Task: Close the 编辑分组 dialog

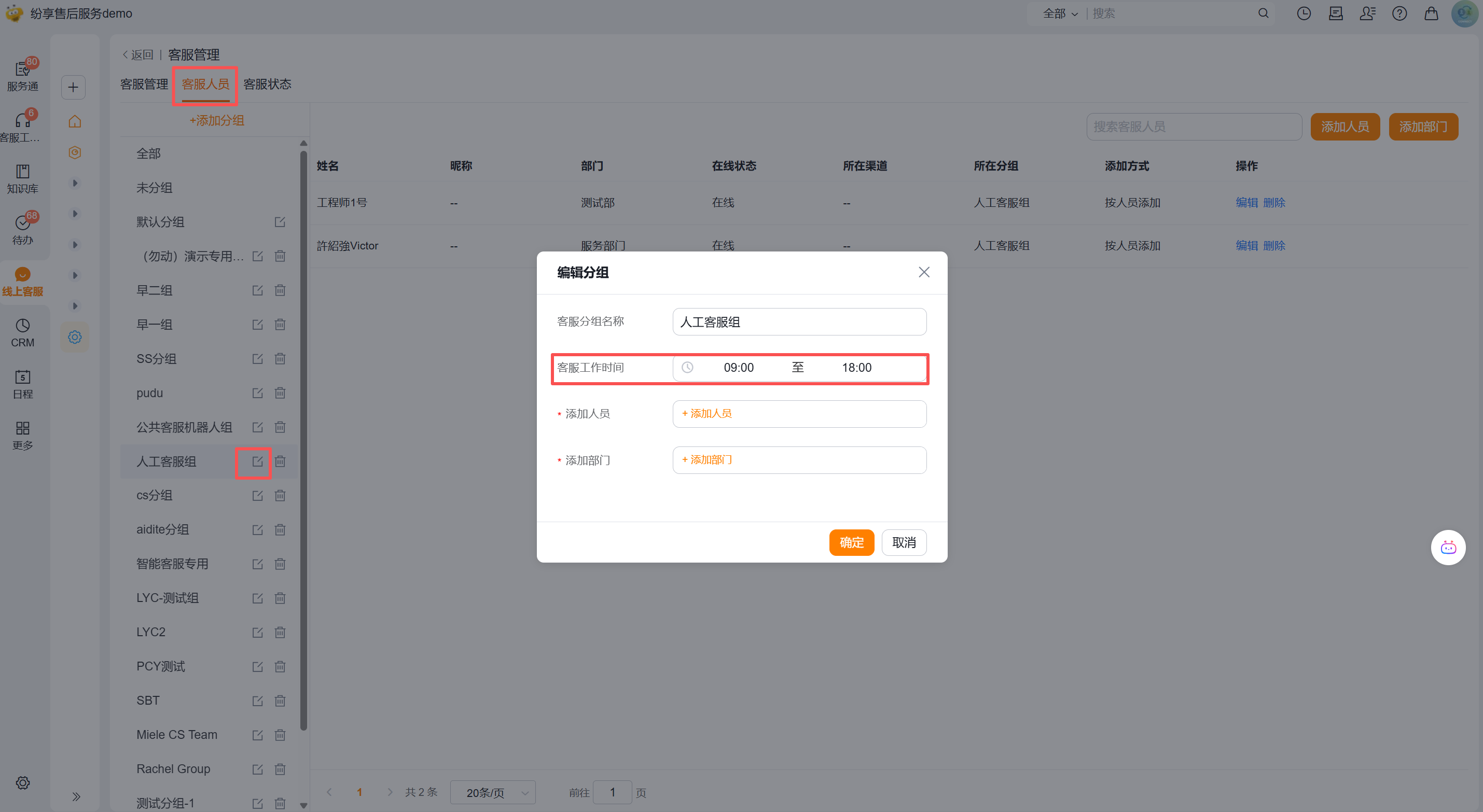Action: (923, 272)
